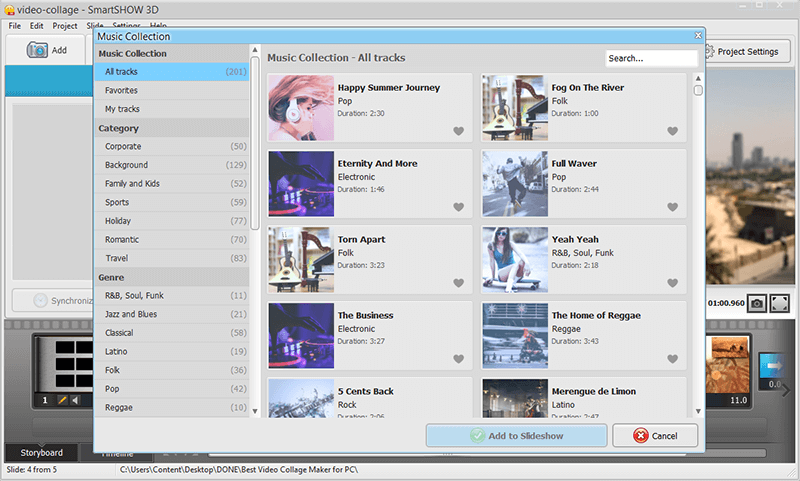Click the music Search field
Image resolution: width=800 pixels, height=481 pixels.
coord(651,58)
